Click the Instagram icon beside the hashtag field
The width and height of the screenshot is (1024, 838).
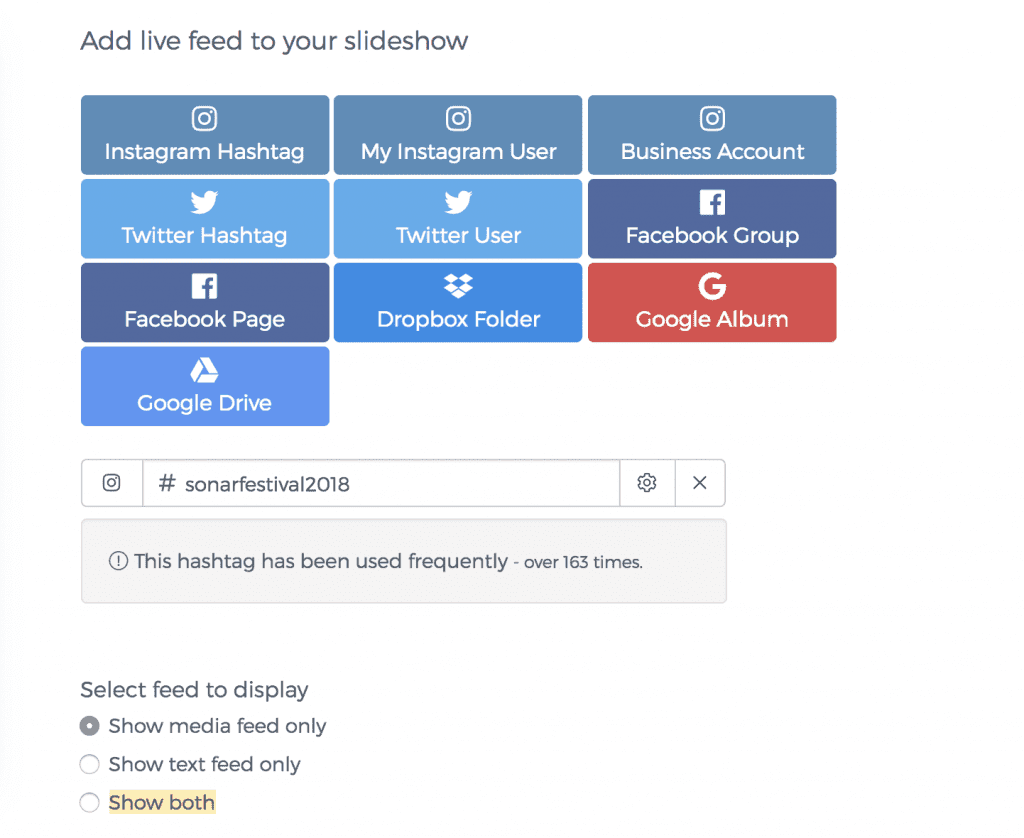(112, 483)
